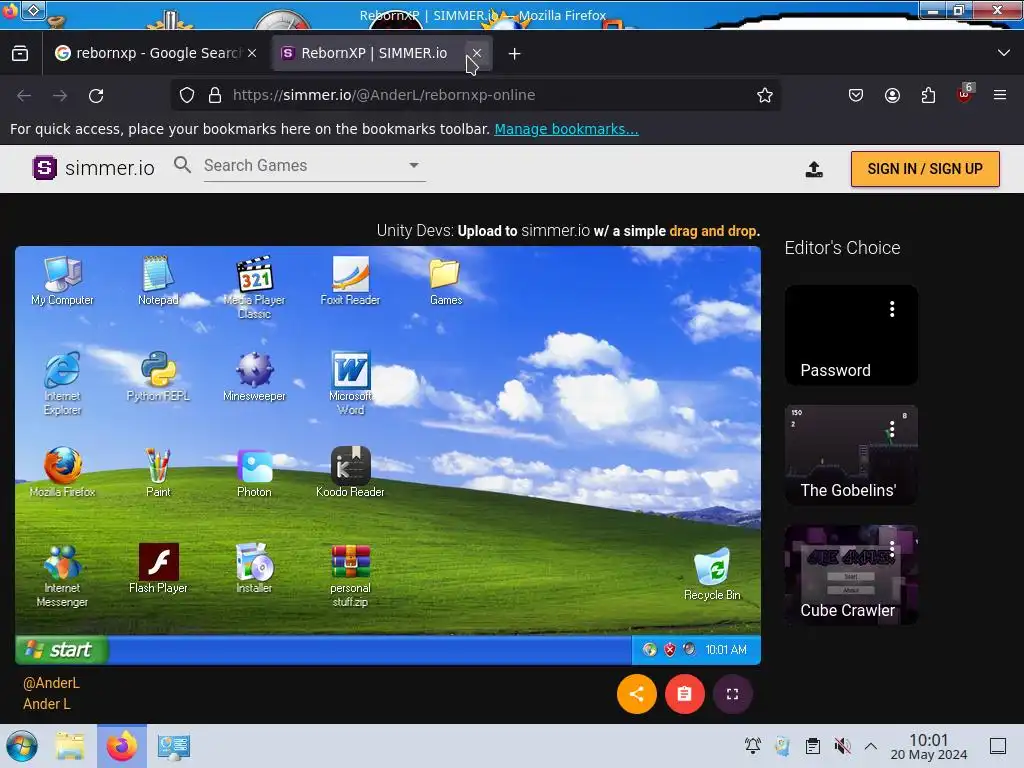1024x768 pixels.
Task: Open Installer desktop icon
Action: [254, 568]
